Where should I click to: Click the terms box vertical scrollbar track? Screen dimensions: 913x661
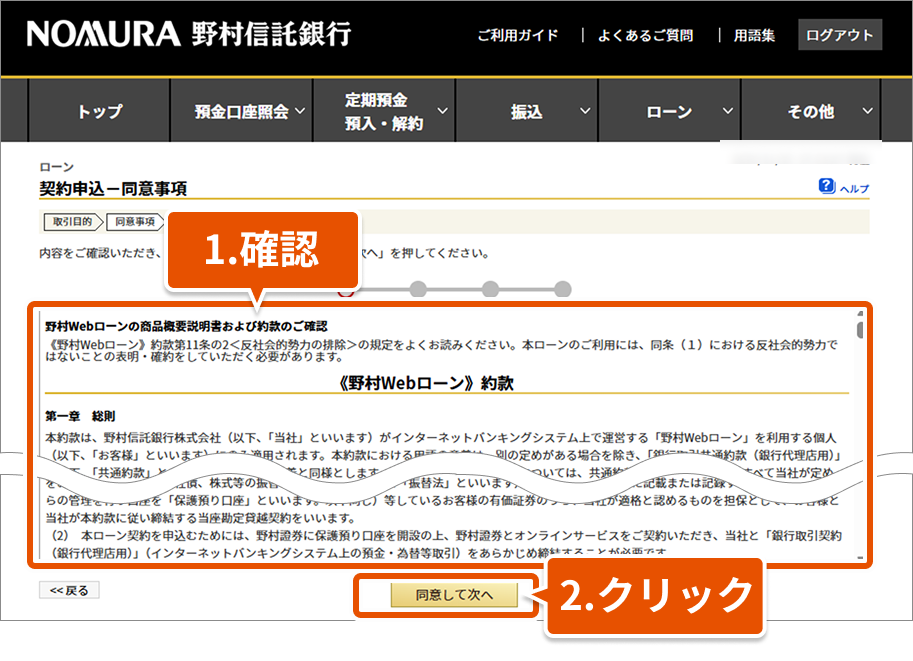(860, 440)
